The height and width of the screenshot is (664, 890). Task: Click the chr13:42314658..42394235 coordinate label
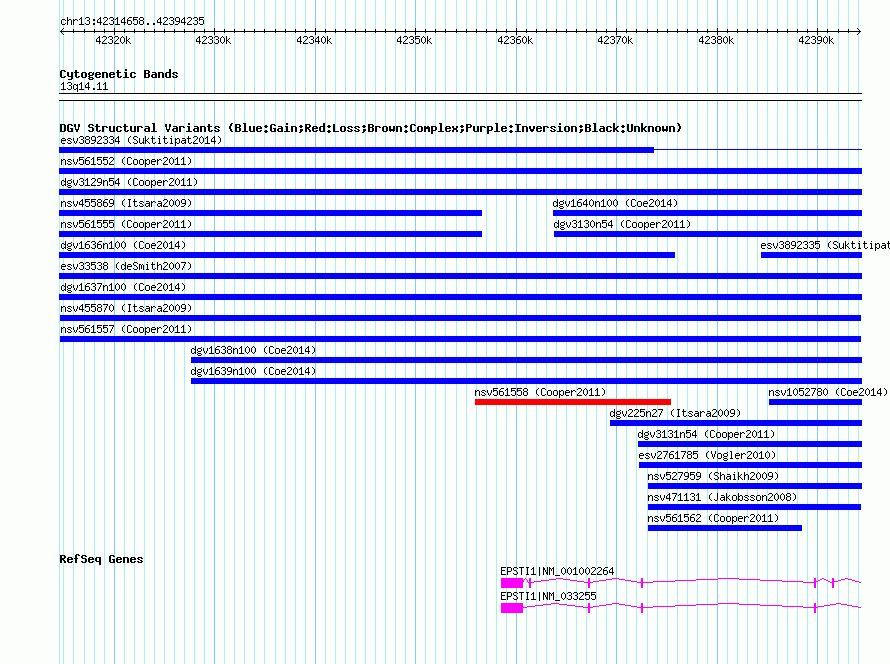pos(132,21)
